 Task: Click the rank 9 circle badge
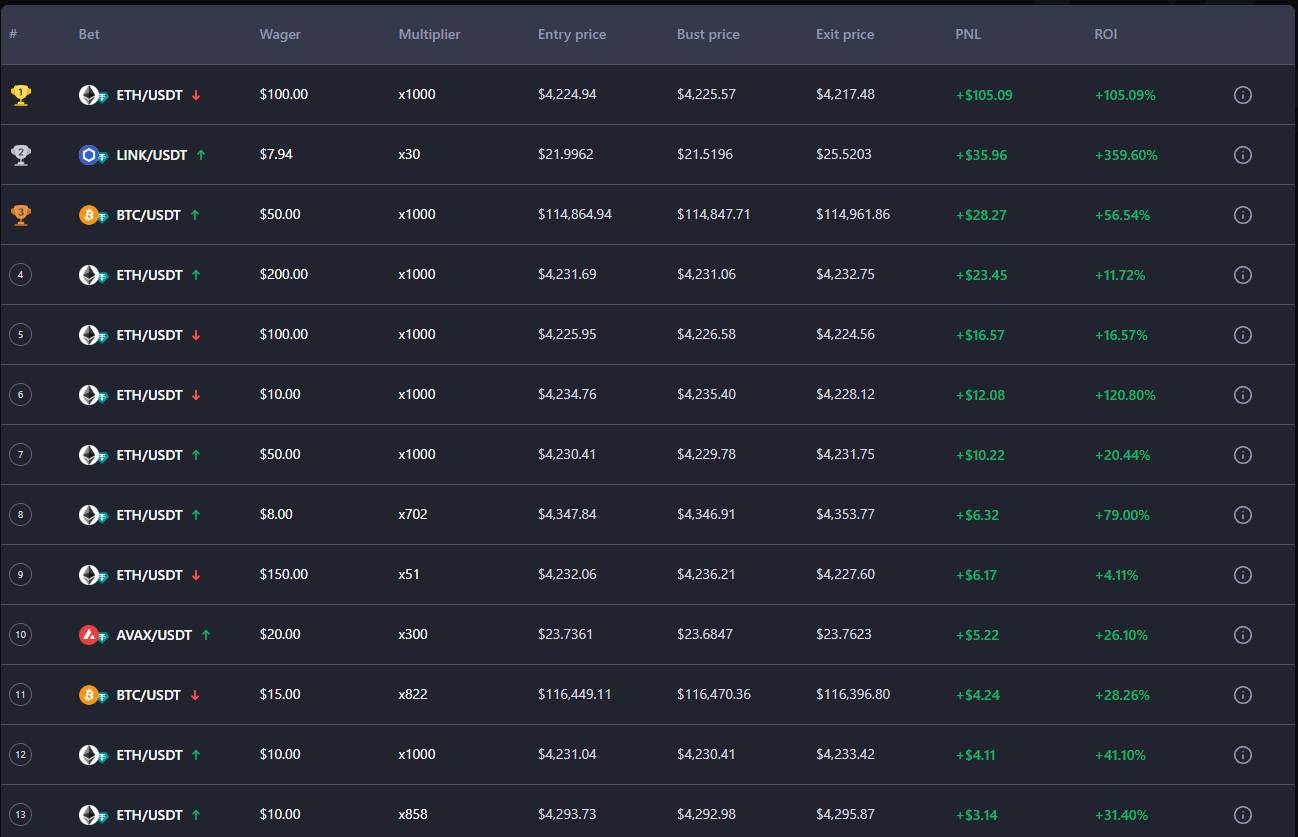click(x=20, y=575)
